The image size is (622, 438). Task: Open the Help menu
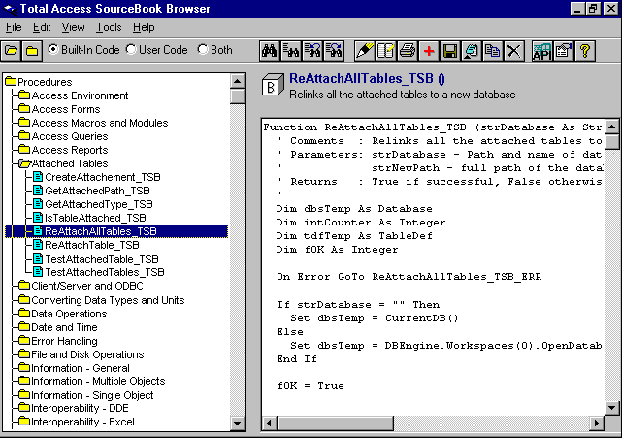pos(143,27)
